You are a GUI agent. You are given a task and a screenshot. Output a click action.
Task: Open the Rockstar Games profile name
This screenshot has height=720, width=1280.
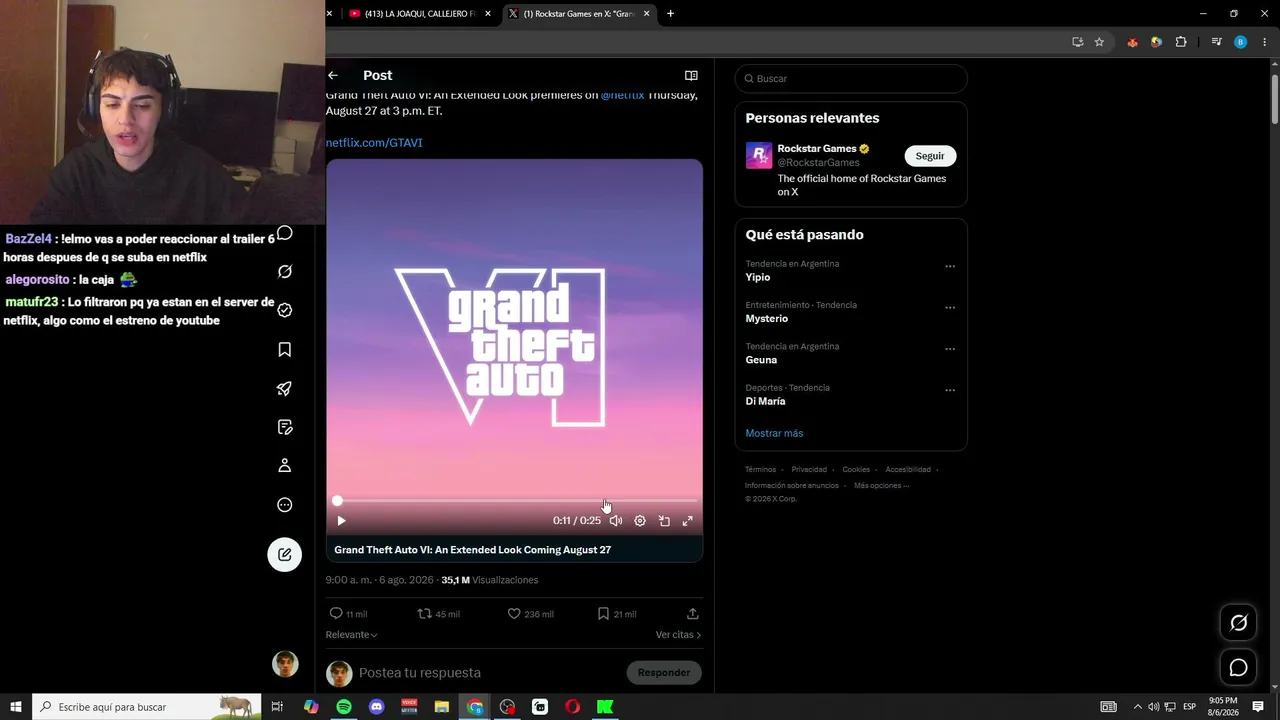pos(817,149)
